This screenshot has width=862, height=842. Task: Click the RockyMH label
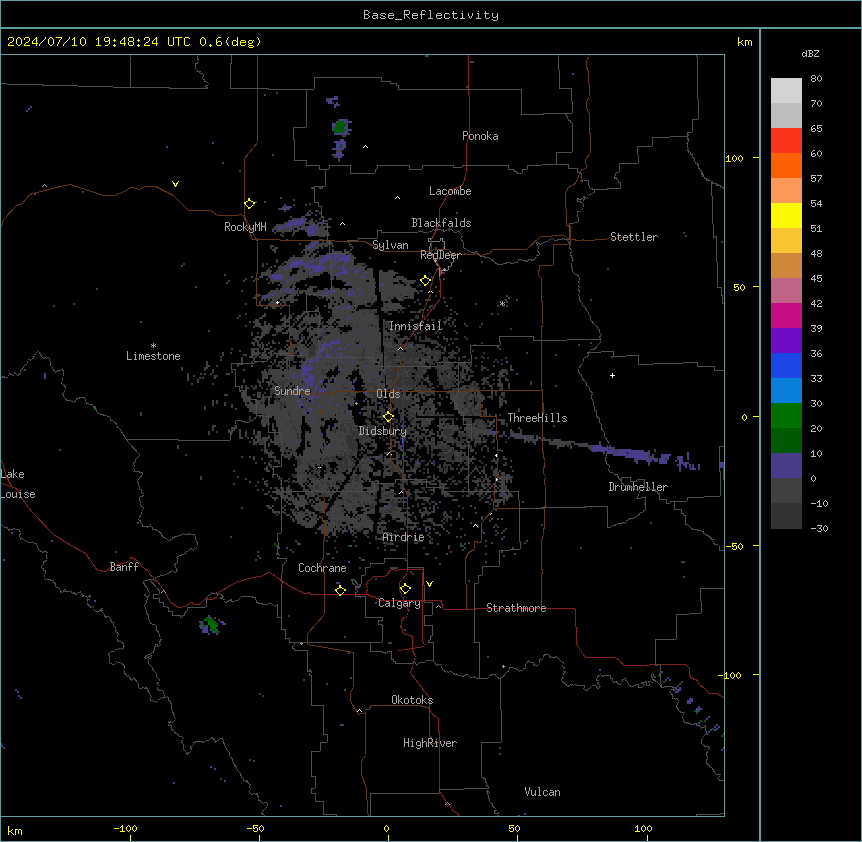point(245,227)
